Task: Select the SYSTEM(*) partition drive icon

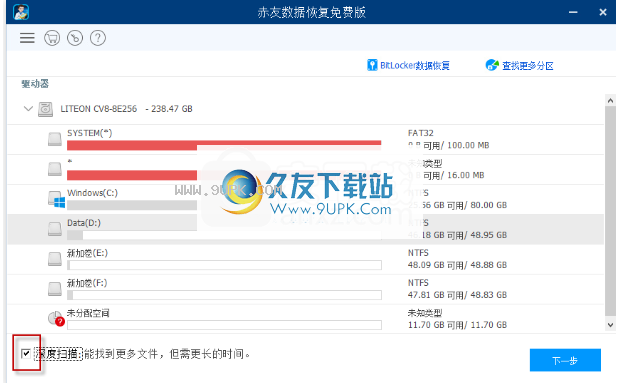Action: (55, 139)
